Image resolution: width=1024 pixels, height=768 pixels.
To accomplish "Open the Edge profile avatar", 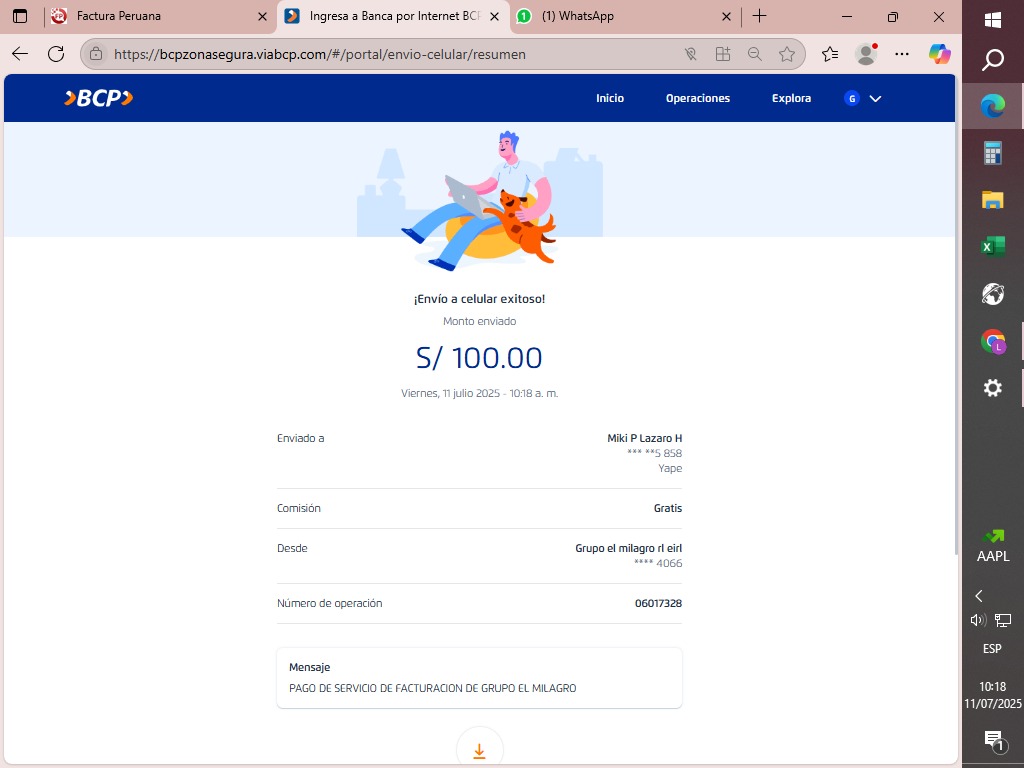I will [866, 54].
